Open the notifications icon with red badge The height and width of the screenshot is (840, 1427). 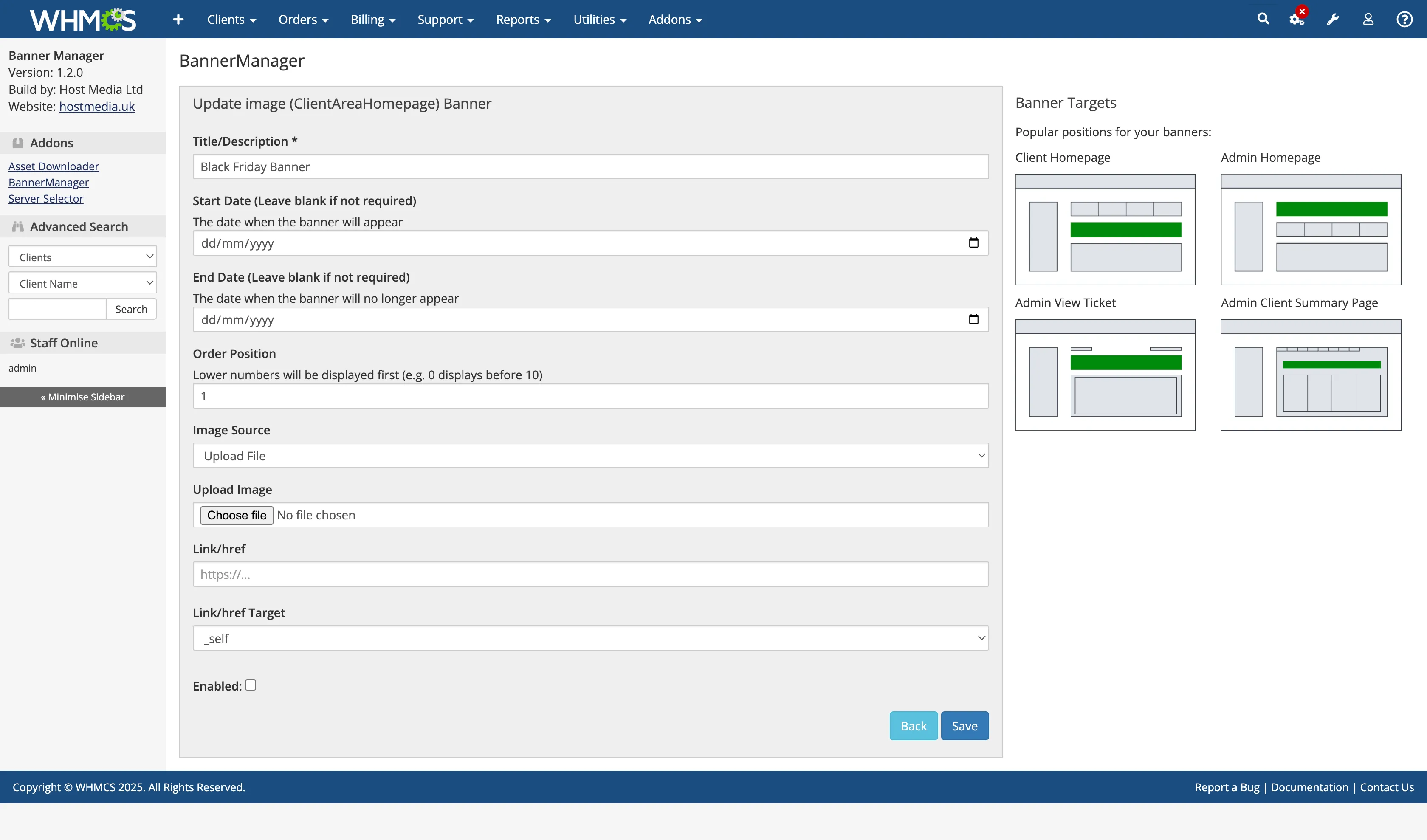pyautogui.click(x=1297, y=19)
